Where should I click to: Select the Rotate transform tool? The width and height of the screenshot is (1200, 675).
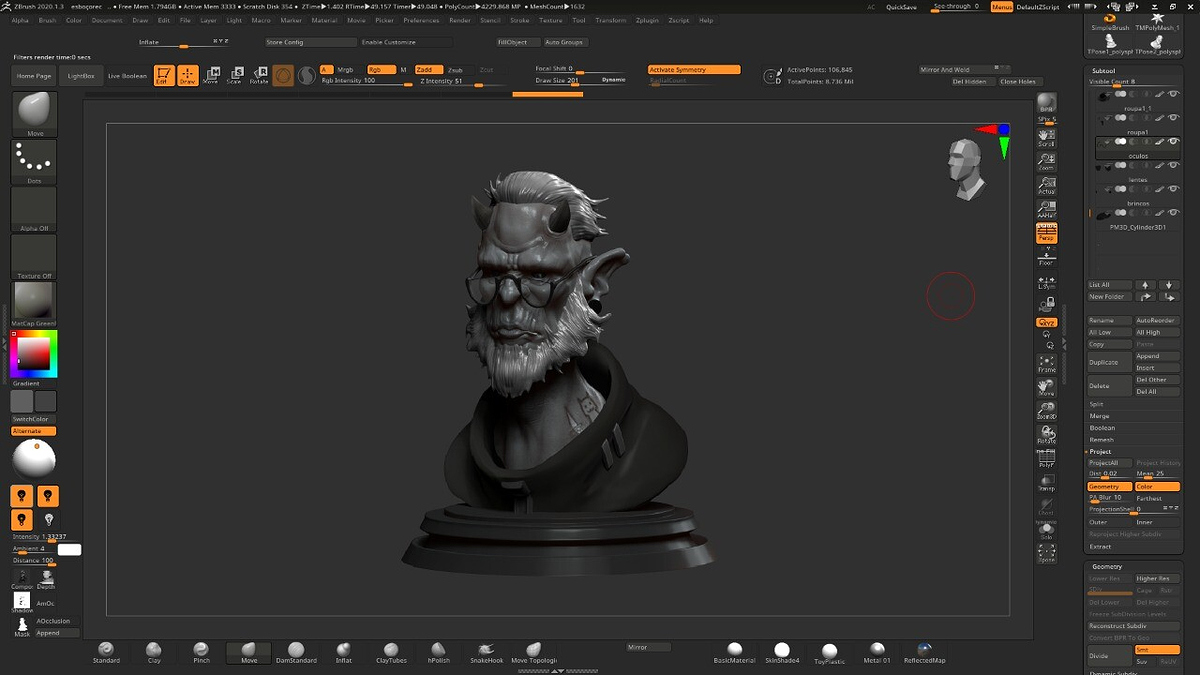pos(259,76)
